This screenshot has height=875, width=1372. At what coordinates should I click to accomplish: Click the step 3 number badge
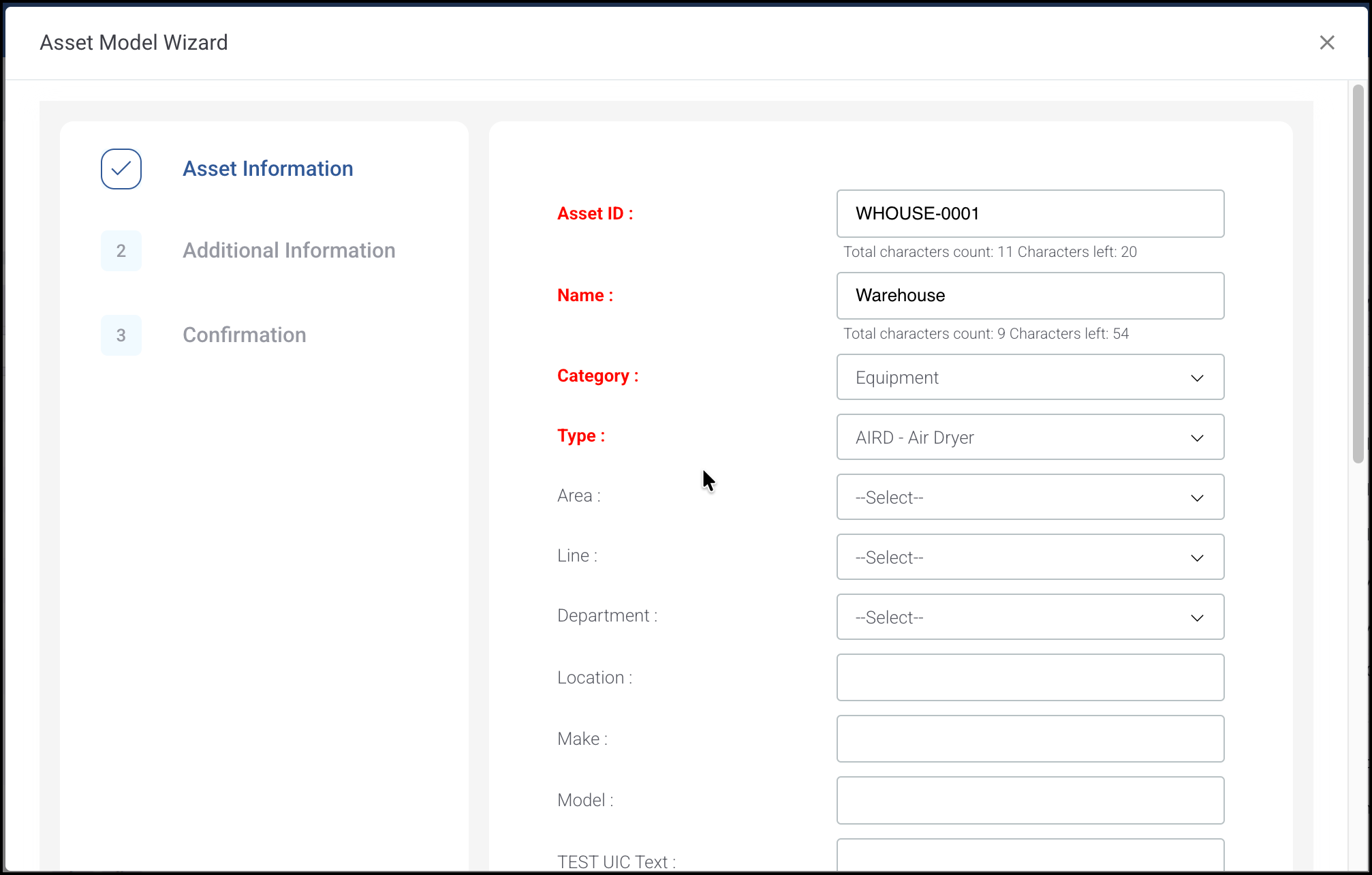coord(121,335)
